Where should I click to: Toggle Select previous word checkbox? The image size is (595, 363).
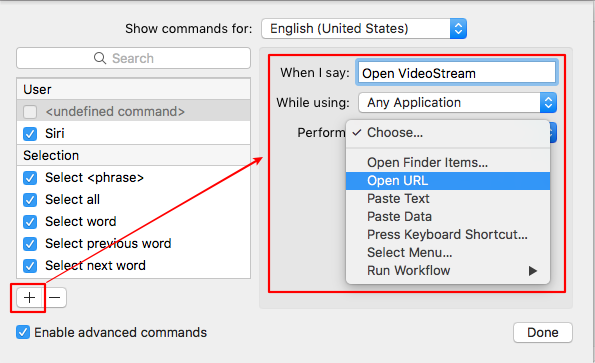click(x=30, y=244)
